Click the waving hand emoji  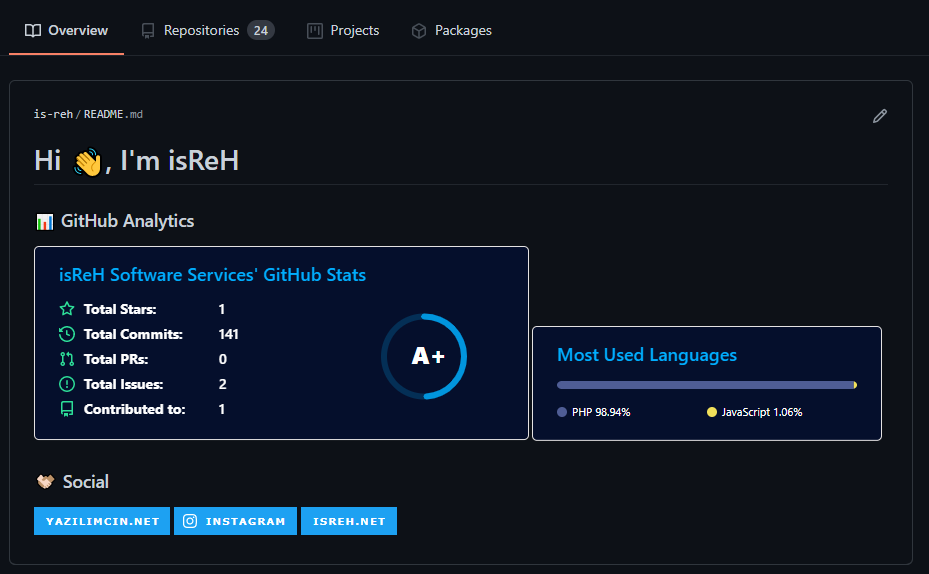(x=88, y=162)
